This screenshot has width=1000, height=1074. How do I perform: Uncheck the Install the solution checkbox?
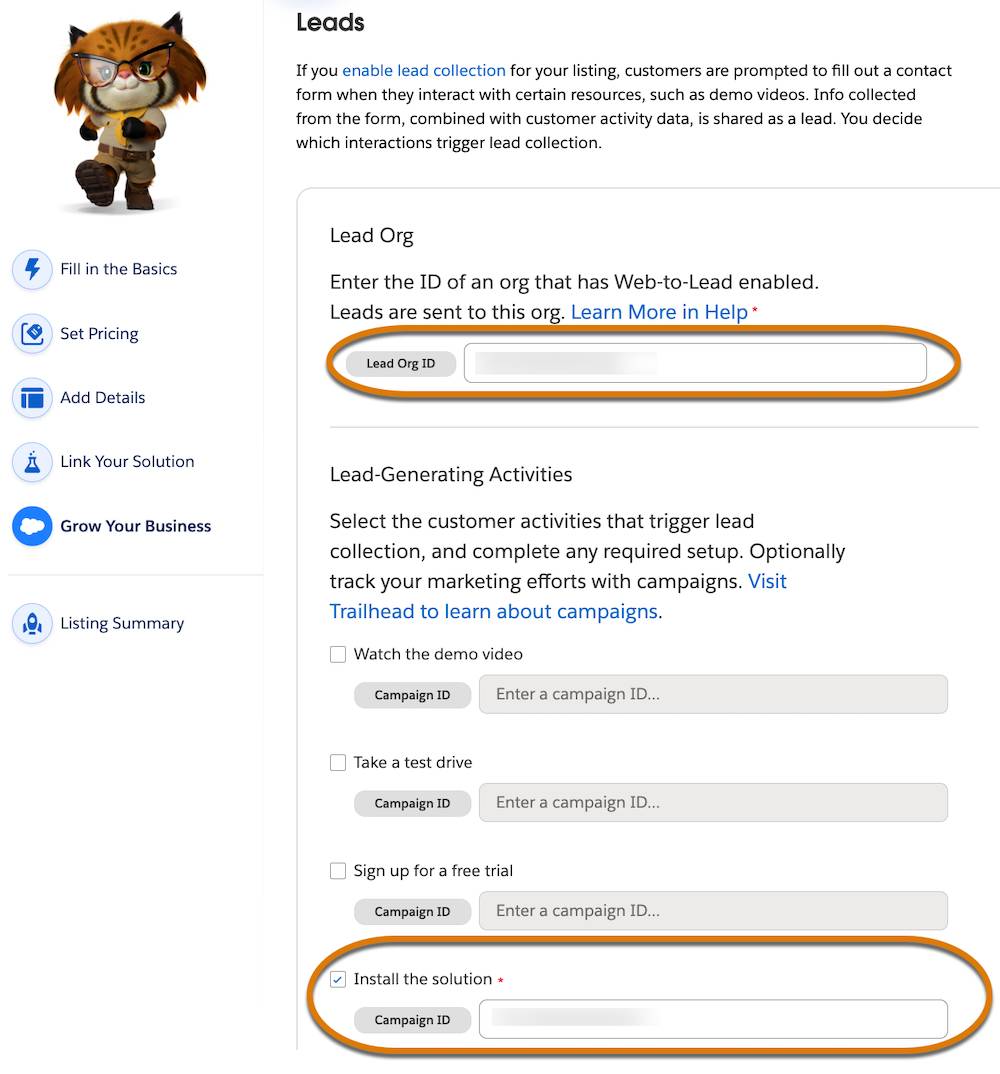tap(338, 979)
